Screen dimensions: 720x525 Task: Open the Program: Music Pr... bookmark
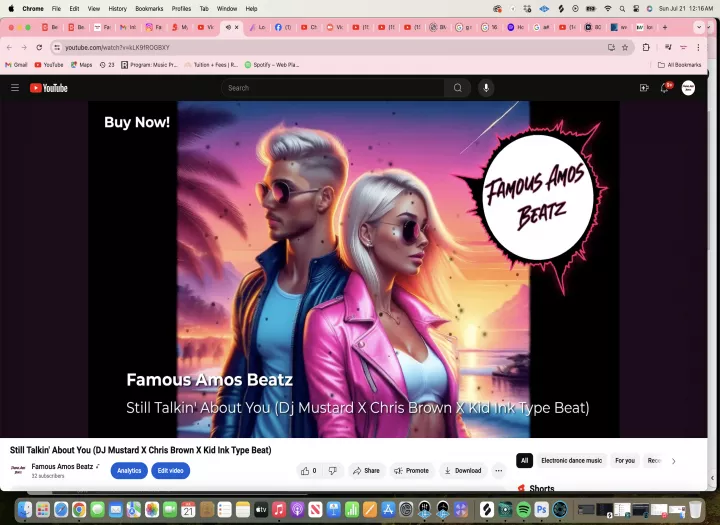click(149, 65)
